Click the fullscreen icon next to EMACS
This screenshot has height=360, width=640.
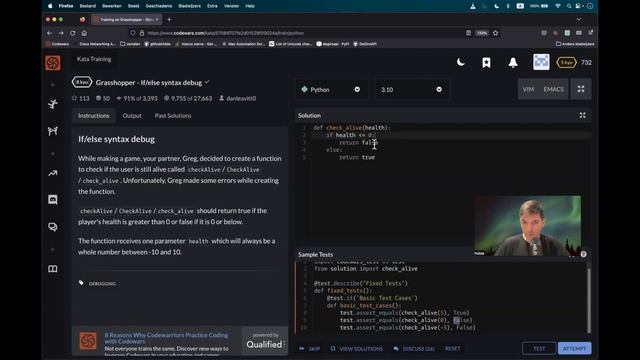(581, 89)
